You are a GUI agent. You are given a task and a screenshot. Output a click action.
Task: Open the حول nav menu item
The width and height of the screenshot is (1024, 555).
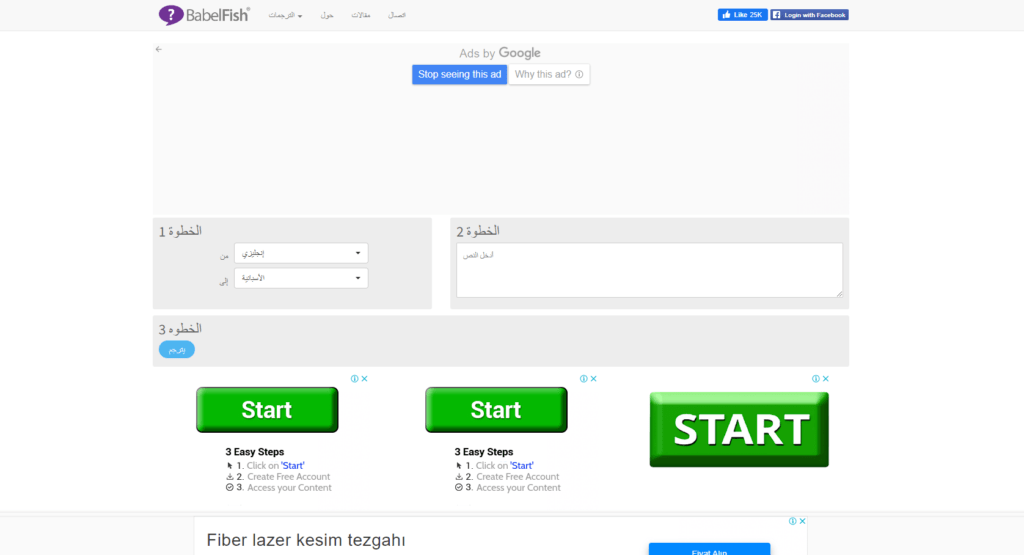click(x=327, y=16)
